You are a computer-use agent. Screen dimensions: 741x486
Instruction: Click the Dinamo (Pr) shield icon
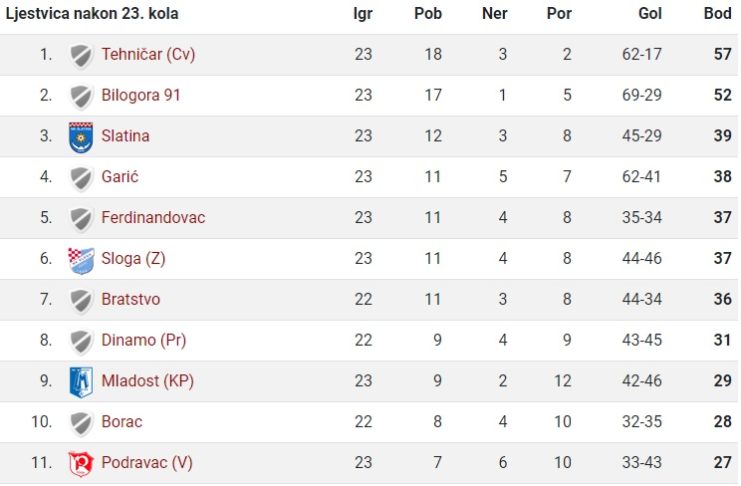[x=81, y=342]
